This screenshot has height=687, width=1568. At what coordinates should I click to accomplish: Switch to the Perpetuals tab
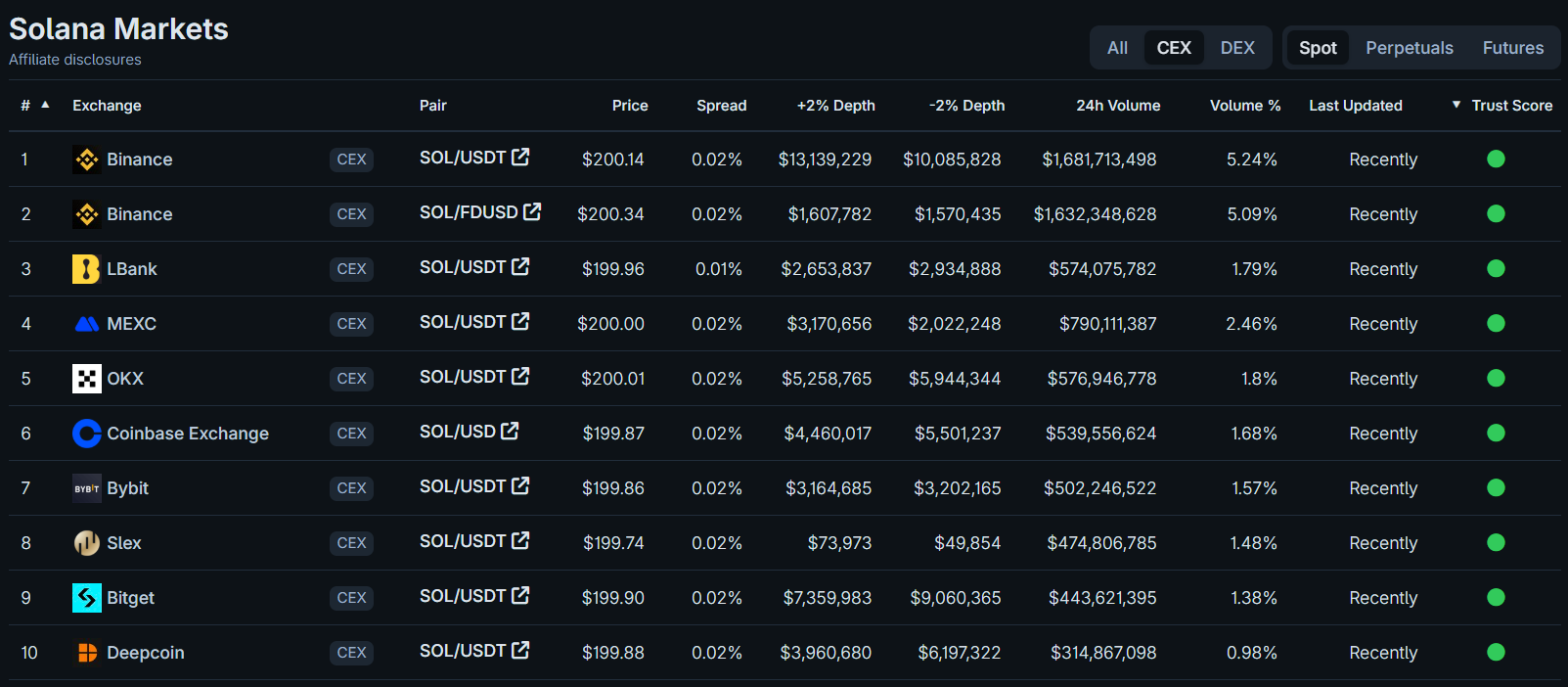coord(1409,46)
